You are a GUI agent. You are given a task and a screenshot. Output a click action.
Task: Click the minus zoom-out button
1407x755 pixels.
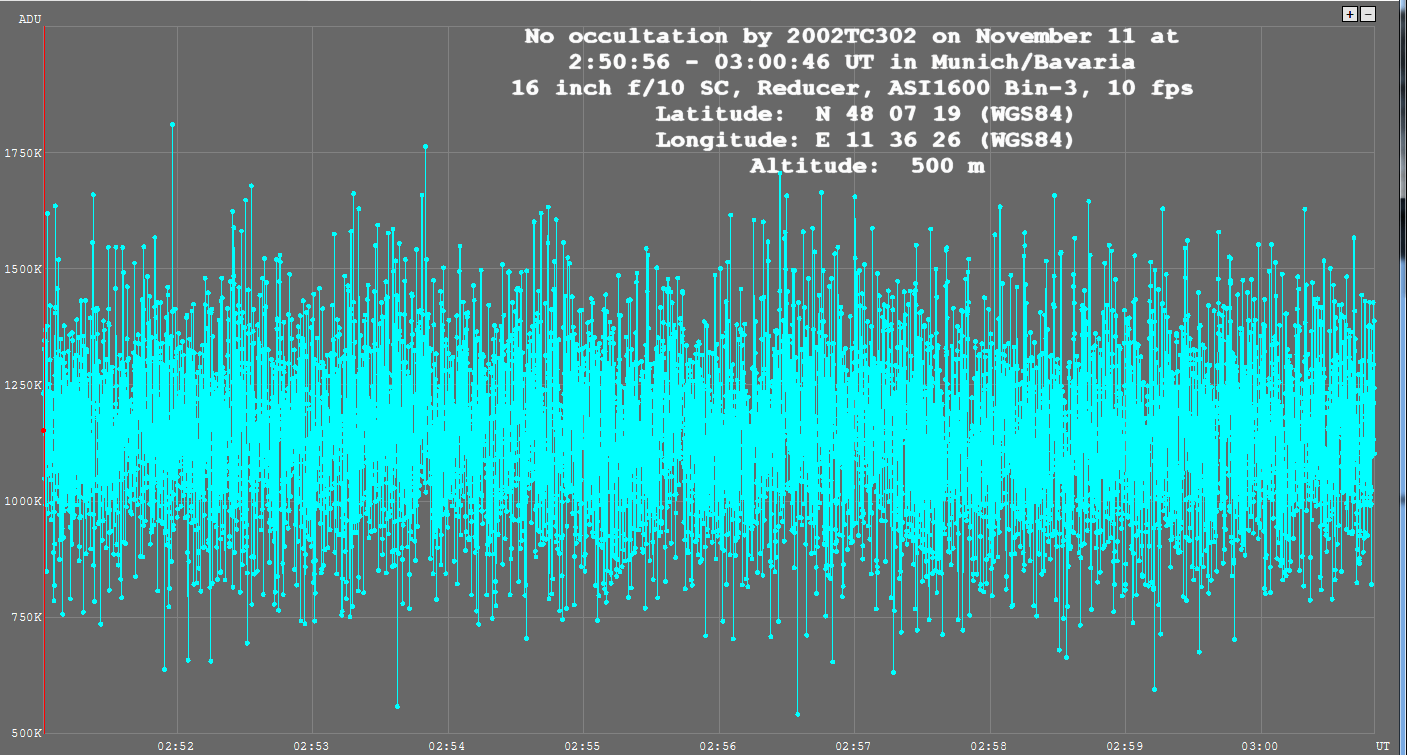point(1368,14)
